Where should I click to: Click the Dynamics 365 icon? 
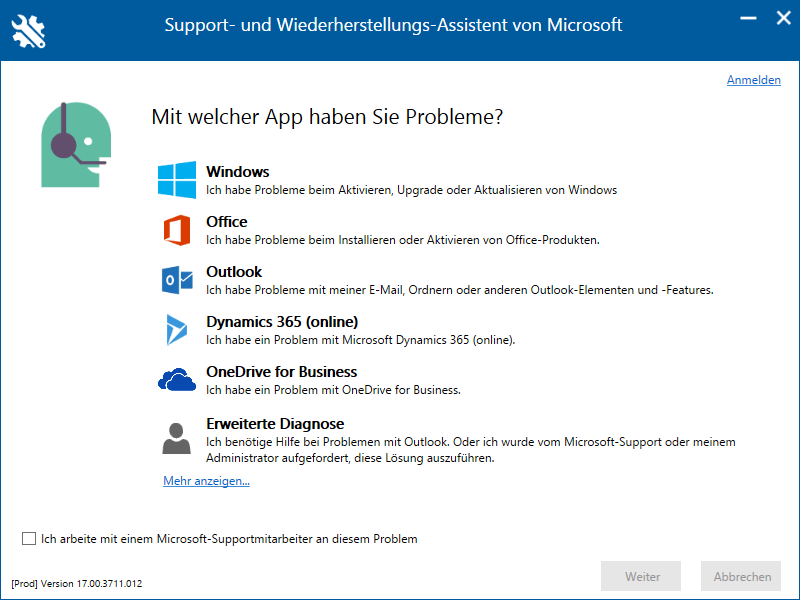[x=177, y=330]
